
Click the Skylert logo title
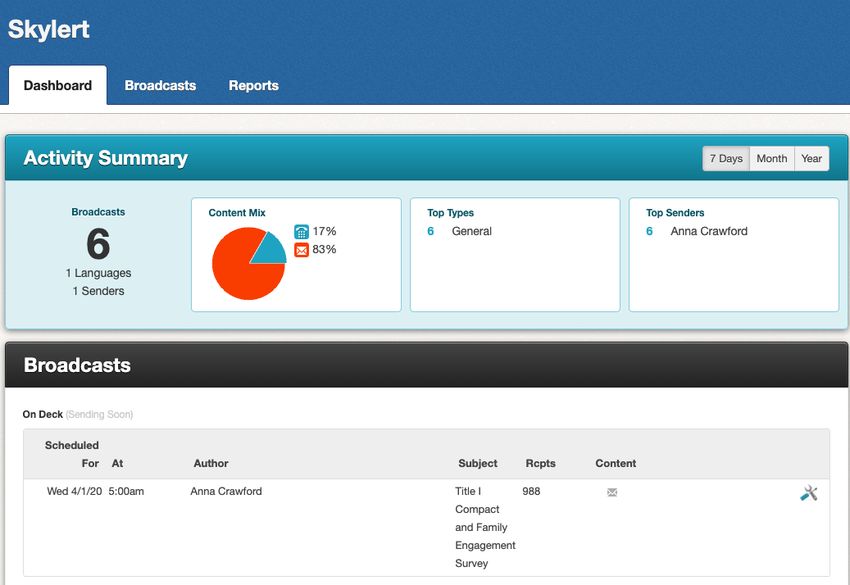(49, 29)
